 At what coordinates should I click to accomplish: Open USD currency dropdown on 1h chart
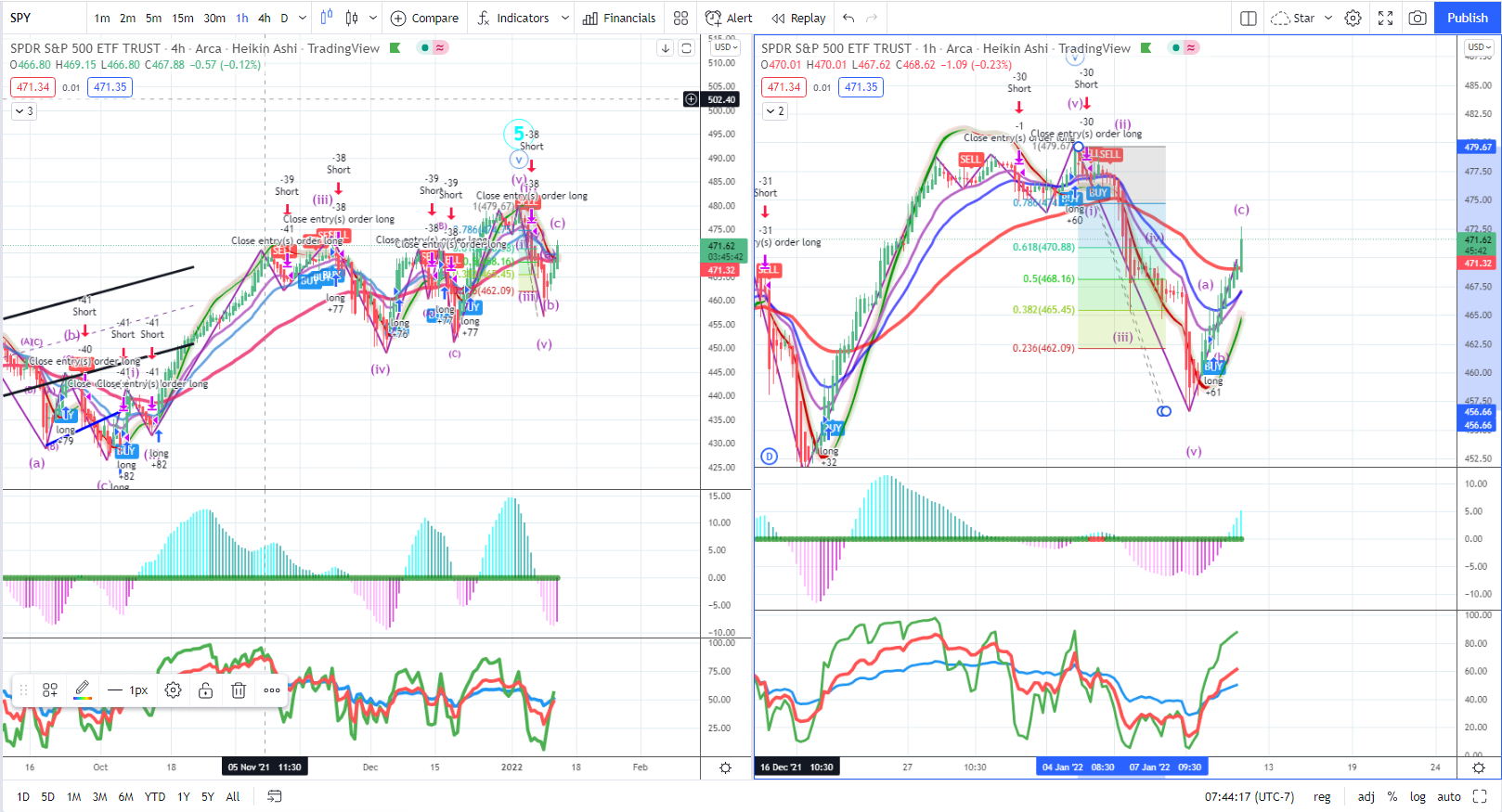click(1480, 47)
